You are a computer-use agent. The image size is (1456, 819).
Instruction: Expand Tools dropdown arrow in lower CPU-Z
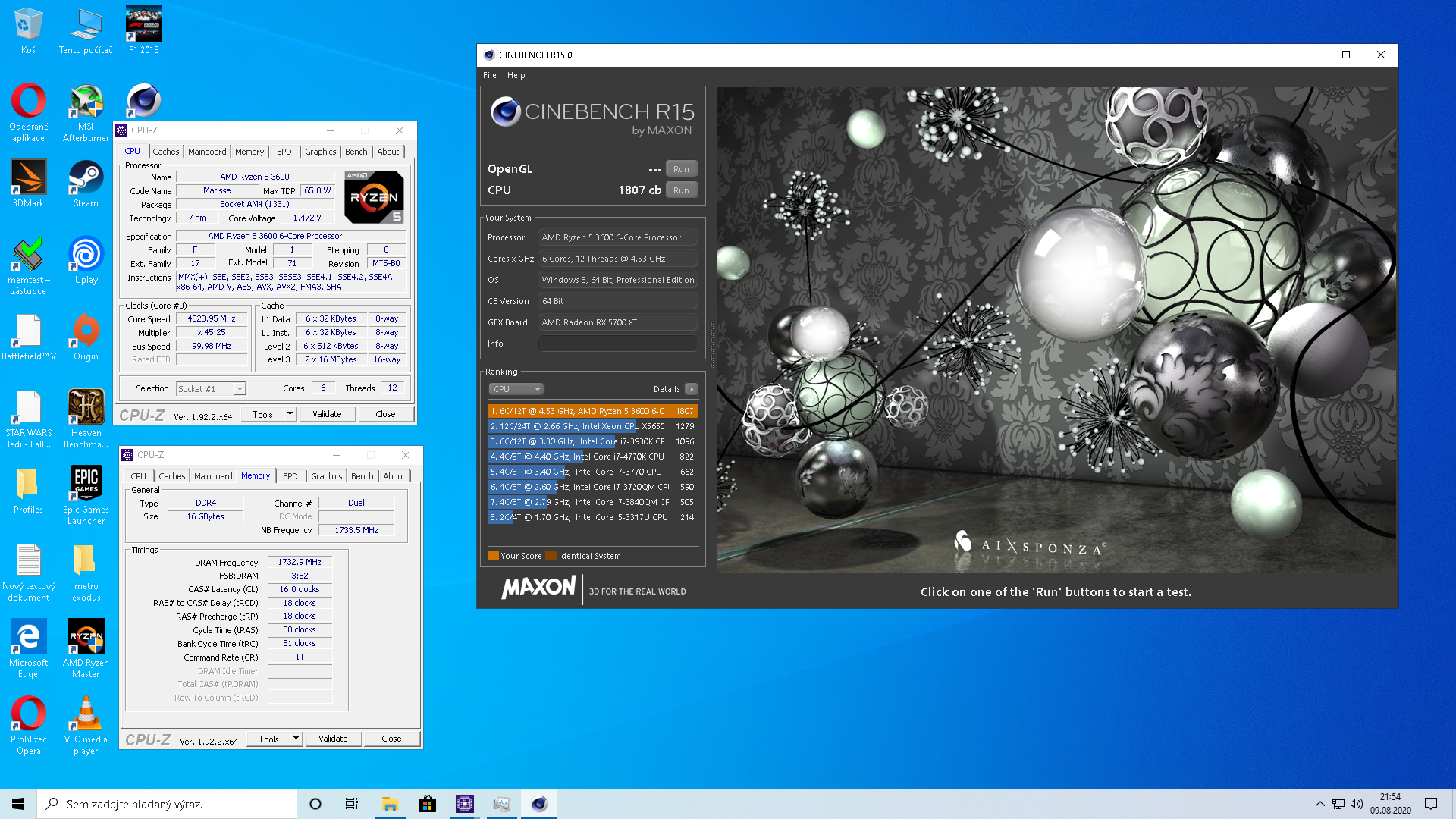point(296,739)
